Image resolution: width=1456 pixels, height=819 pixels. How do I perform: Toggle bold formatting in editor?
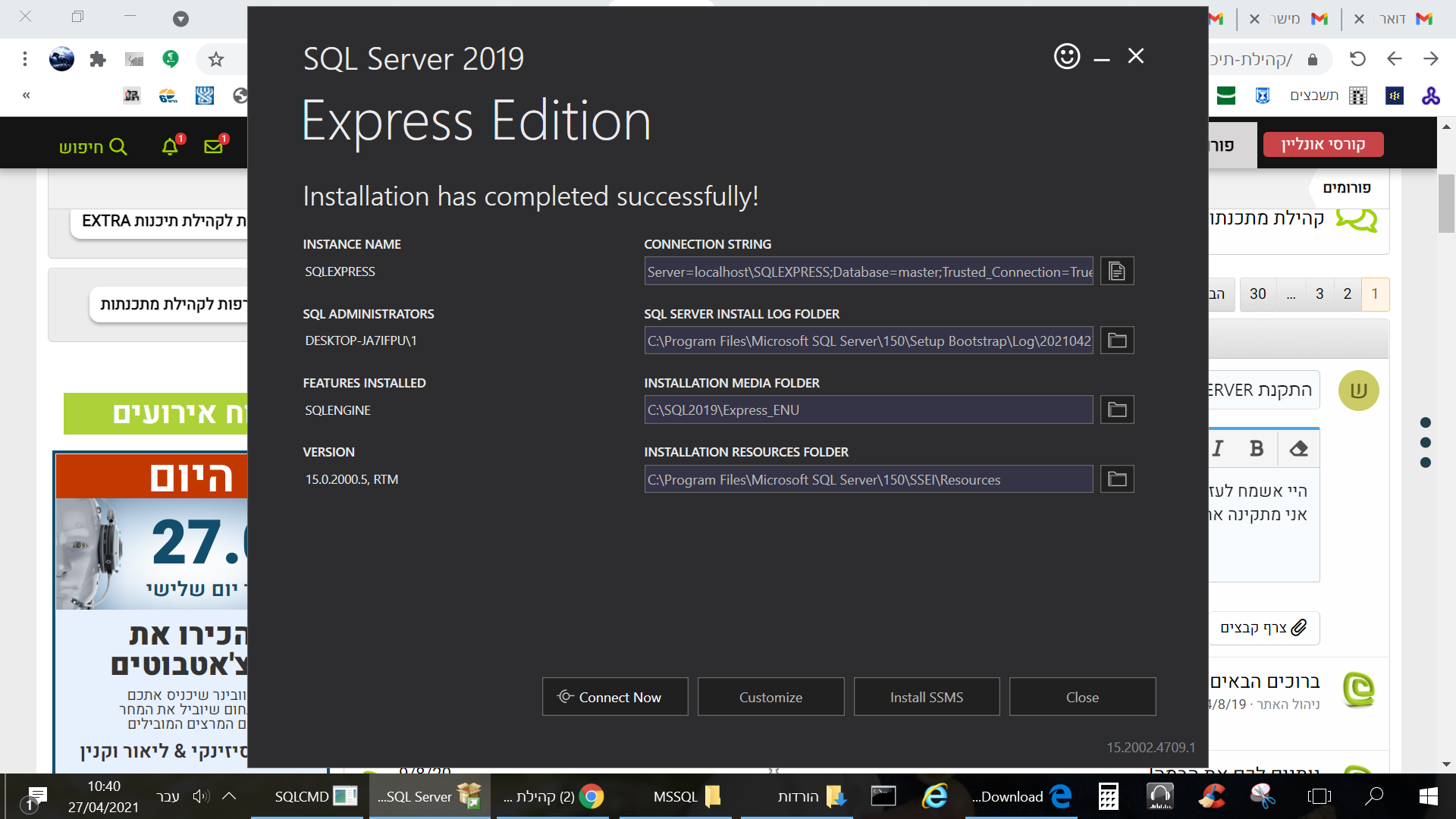pyautogui.click(x=1256, y=449)
